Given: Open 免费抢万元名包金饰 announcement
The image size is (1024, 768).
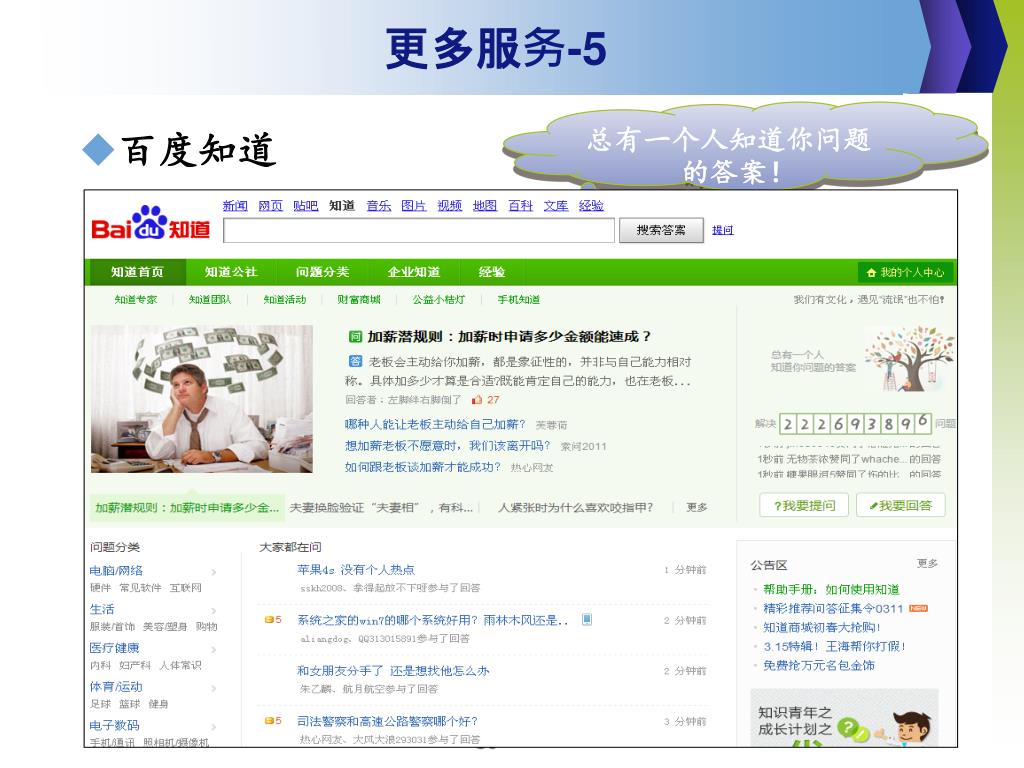Looking at the screenshot, I should [819, 665].
